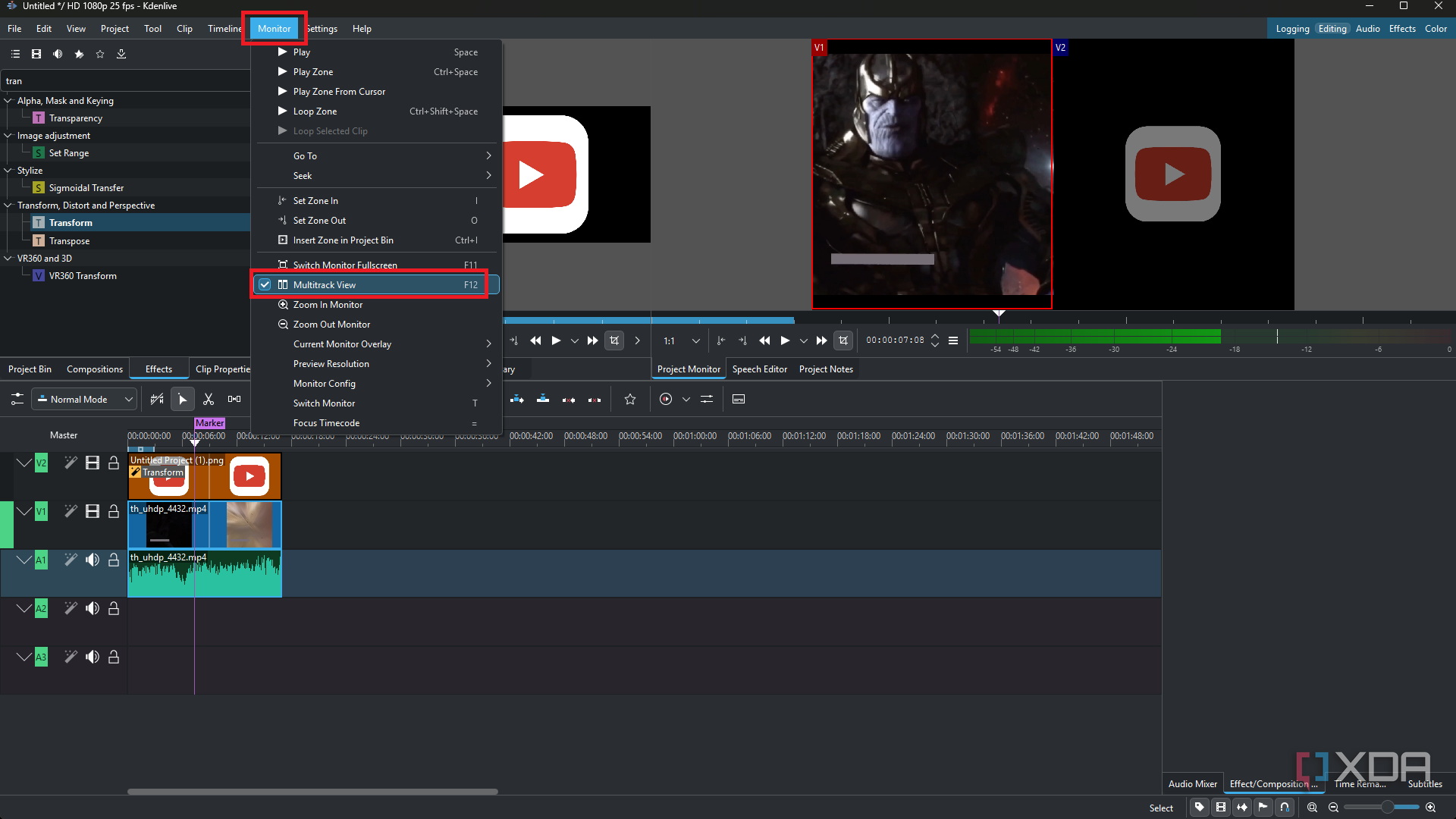The image size is (1456, 819).
Task: Add effect wand on track V2
Action: coord(71,463)
